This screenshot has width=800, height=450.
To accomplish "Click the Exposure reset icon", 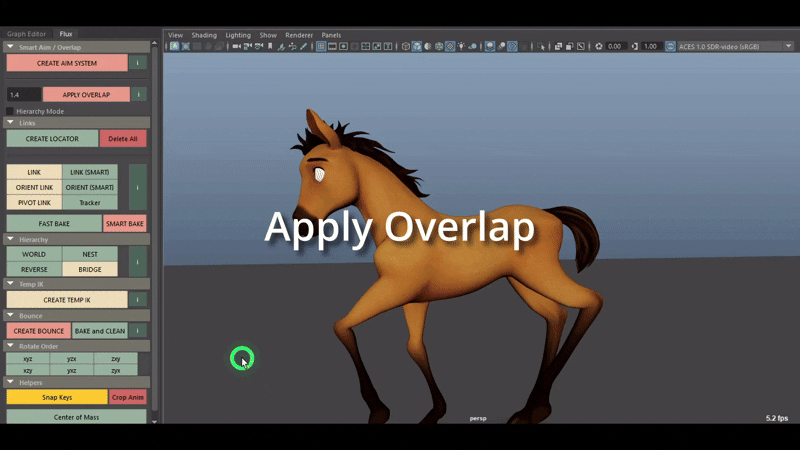I will pos(599,46).
